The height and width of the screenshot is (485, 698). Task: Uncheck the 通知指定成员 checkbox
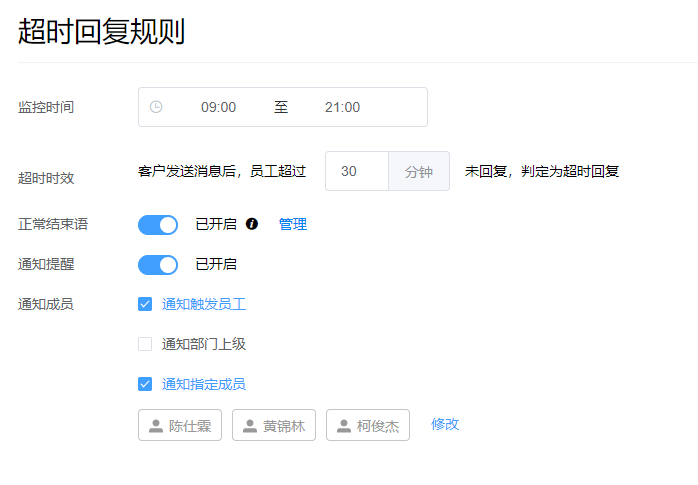145,384
